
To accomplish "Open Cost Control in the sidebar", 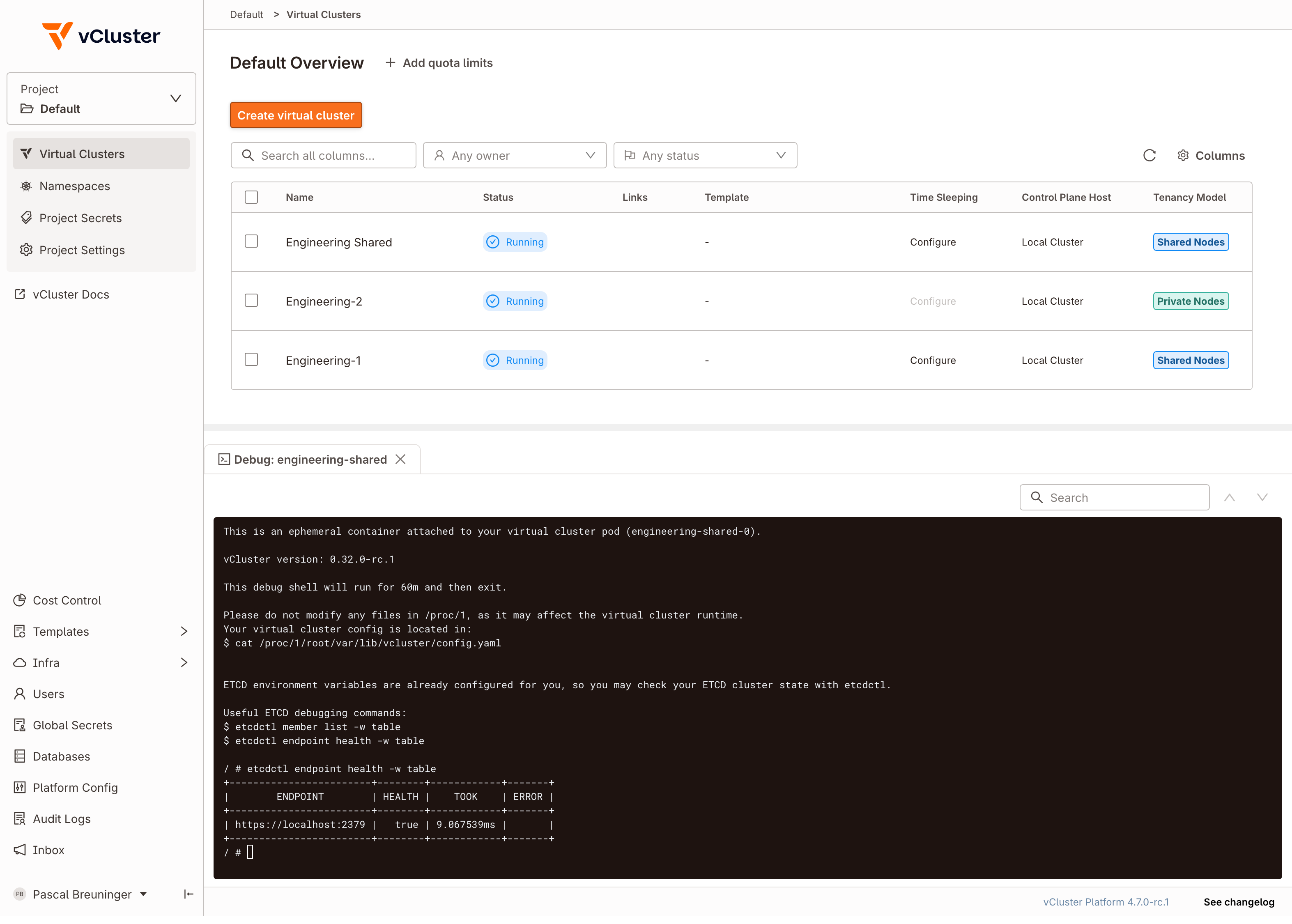I will click(66, 600).
